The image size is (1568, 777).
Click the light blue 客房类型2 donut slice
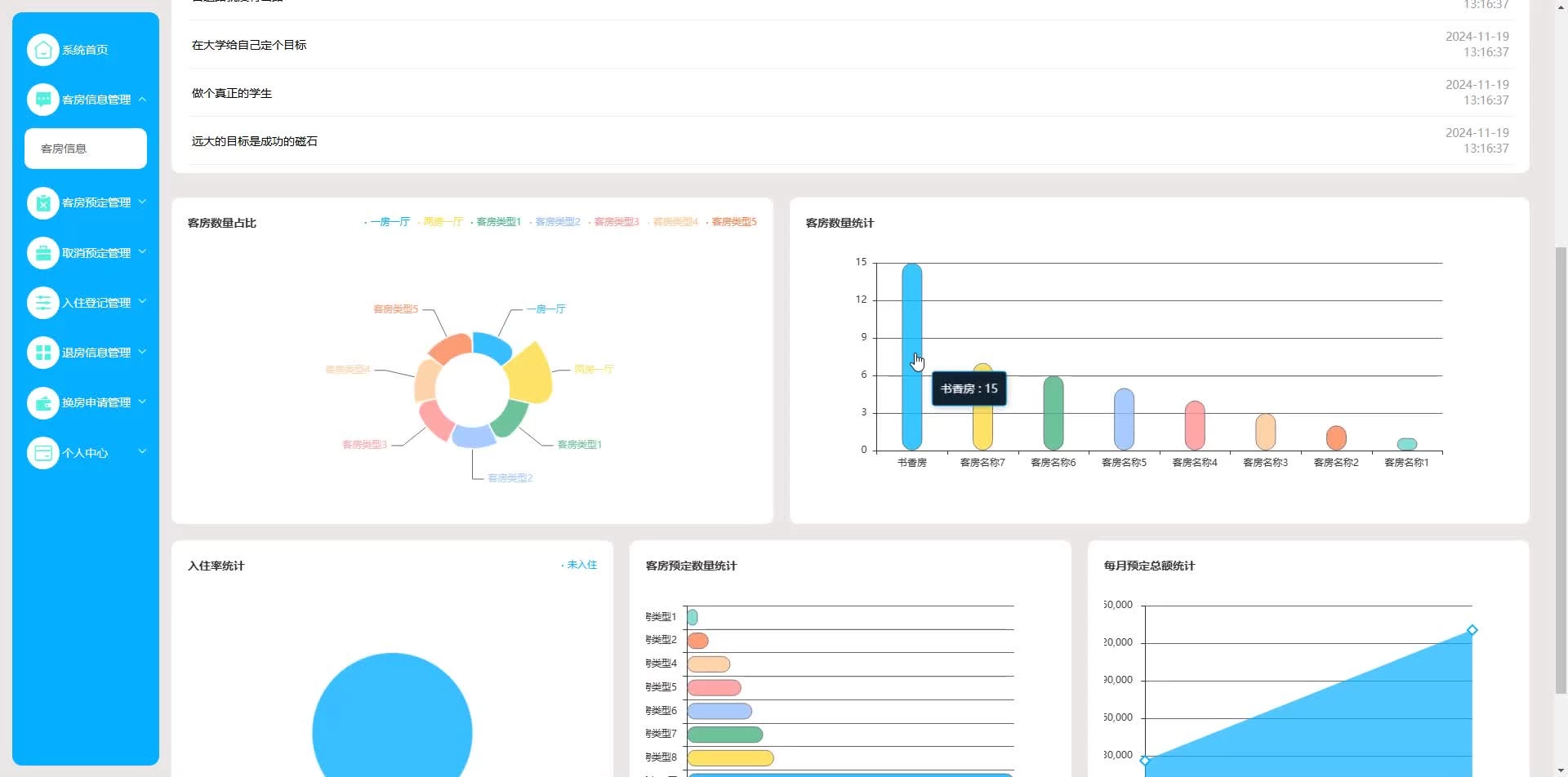click(x=473, y=437)
